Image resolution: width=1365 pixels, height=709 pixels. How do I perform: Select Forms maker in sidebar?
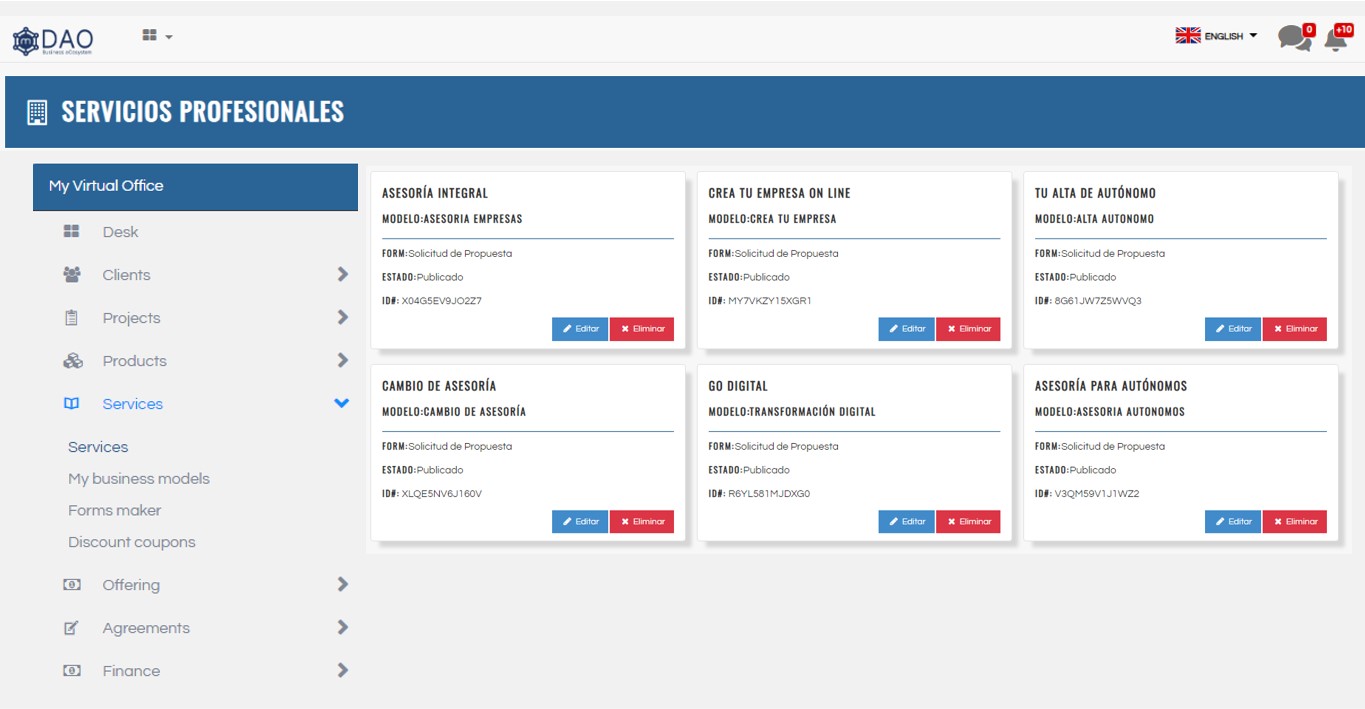pos(114,511)
